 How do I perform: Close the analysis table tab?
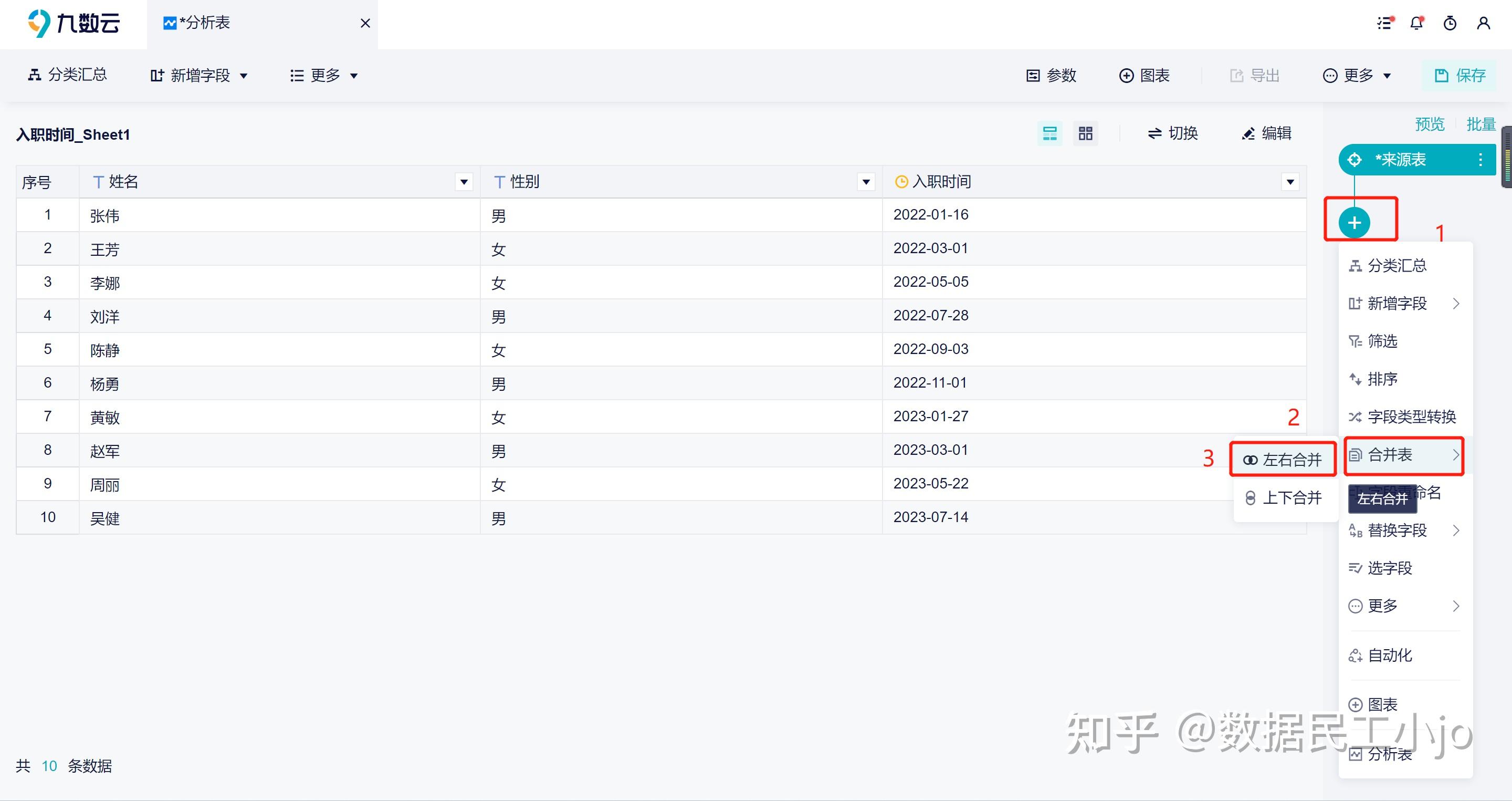365,24
